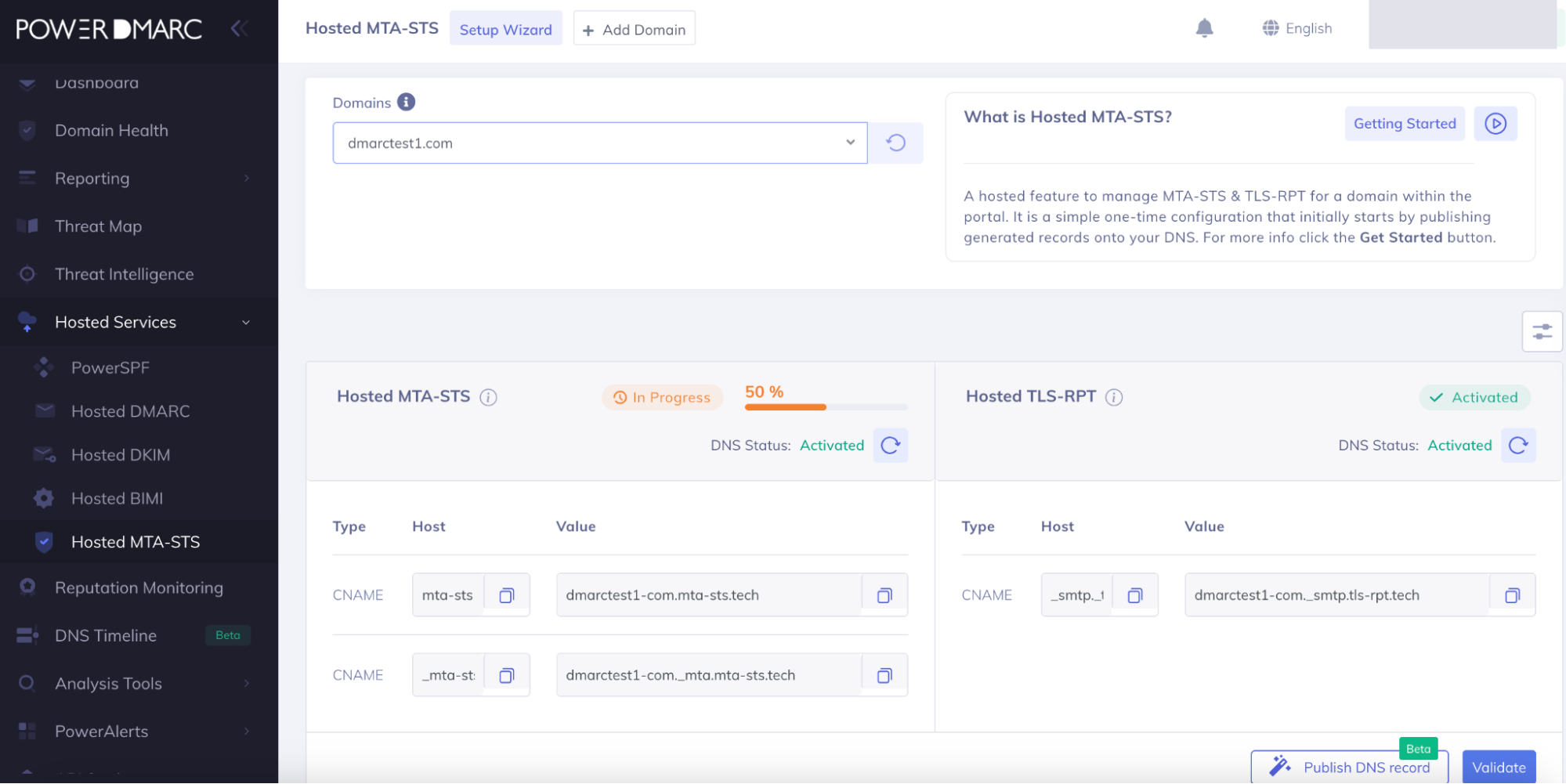Copy dmarctest1-com._smtp.tls-rpt.tech value
This screenshot has height=784, width=1566.
[x=1513, y=595]
